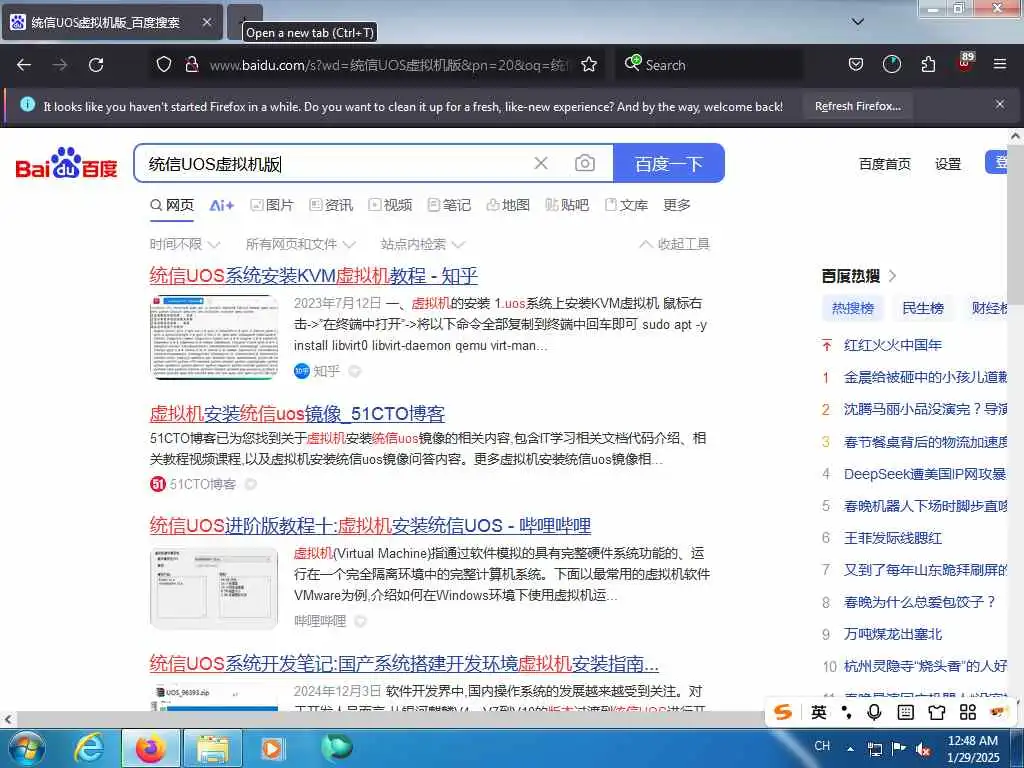This screenshot has width=1024, height=768.
Task: Open the Firefox extensions puzzle icon
Action: point(928,64)
